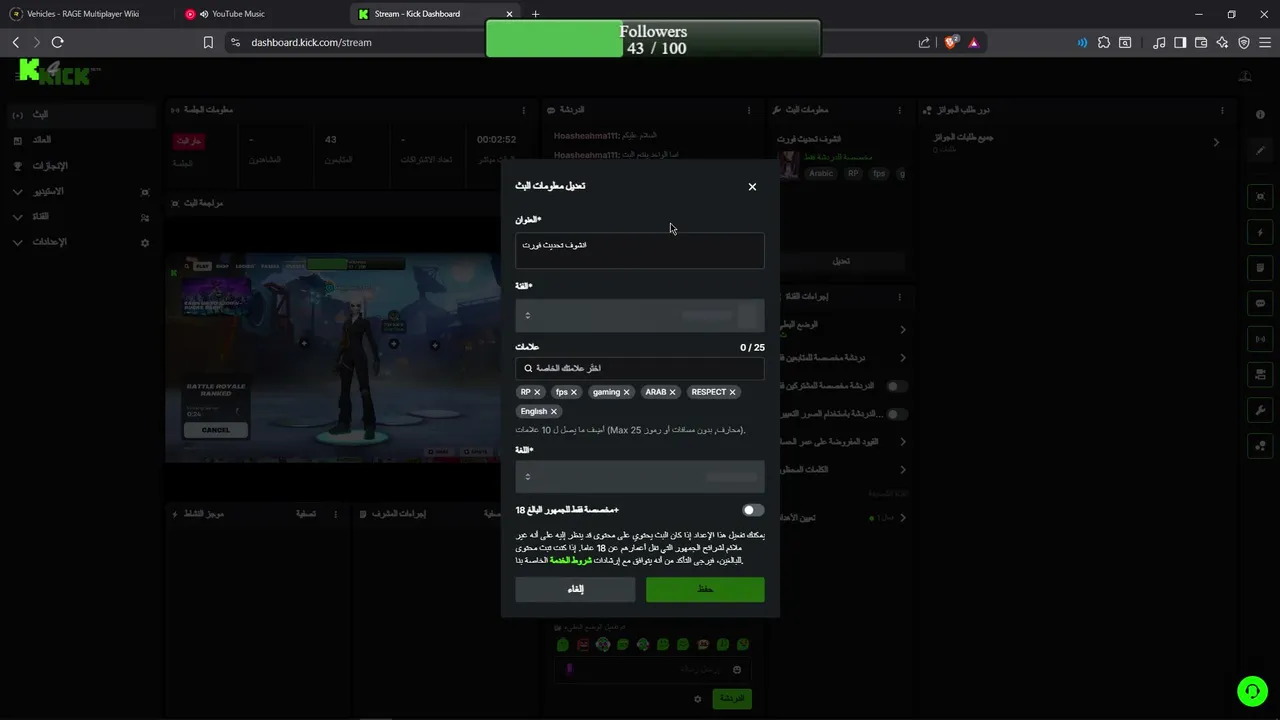Remove the RP tag
Viewport: 1280px width, 720px height.
point(537,392)
